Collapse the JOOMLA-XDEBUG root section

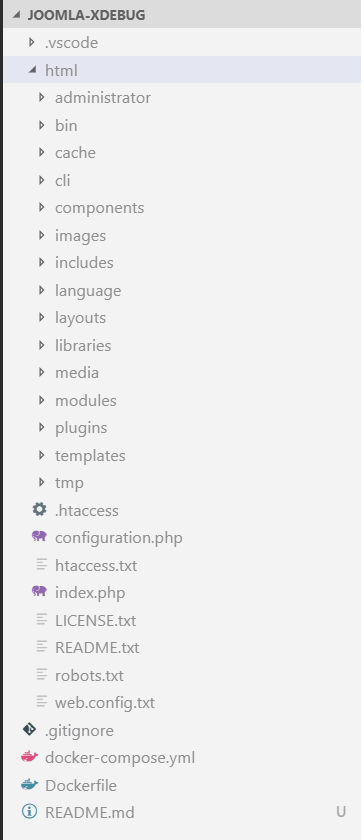click(x=16, y=15)
